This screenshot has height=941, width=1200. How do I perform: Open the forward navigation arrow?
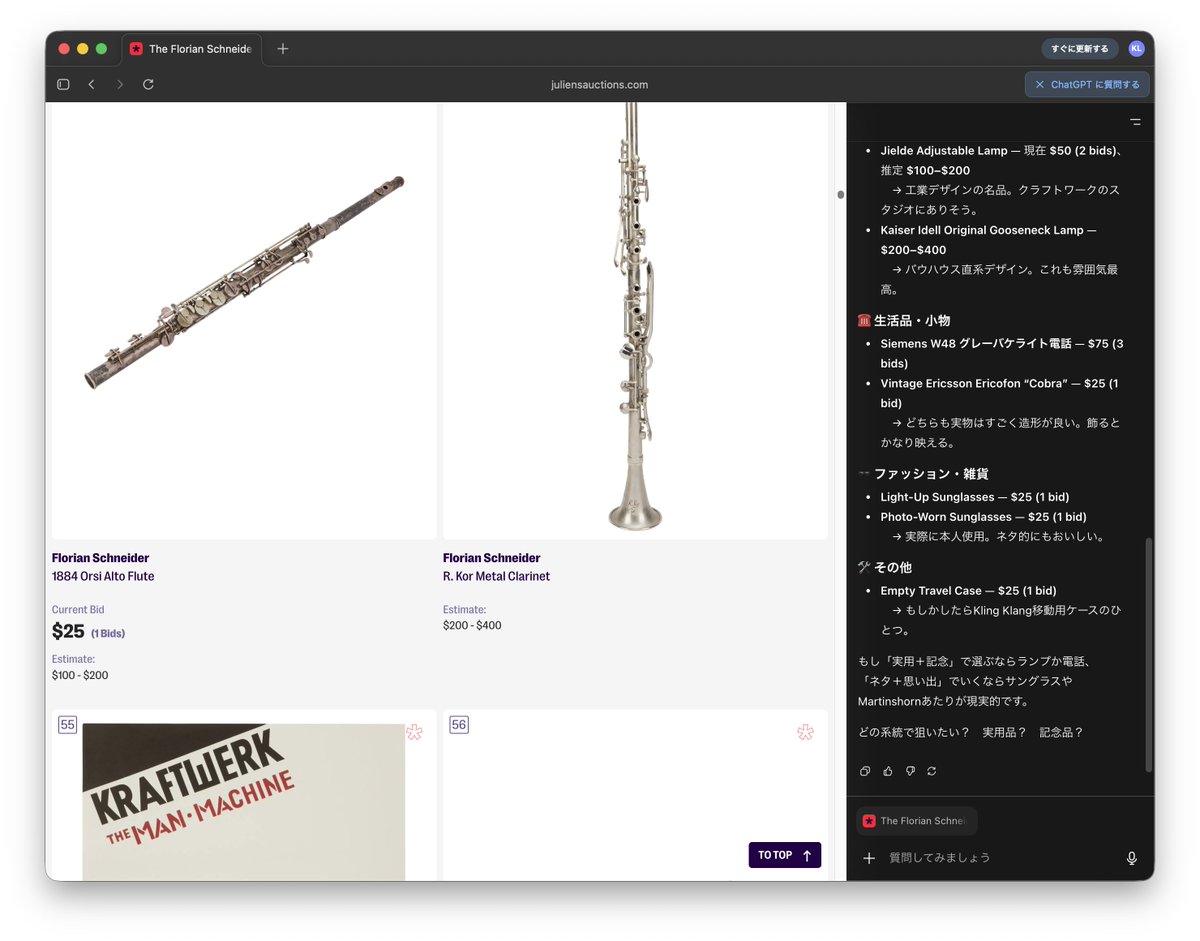119,84
